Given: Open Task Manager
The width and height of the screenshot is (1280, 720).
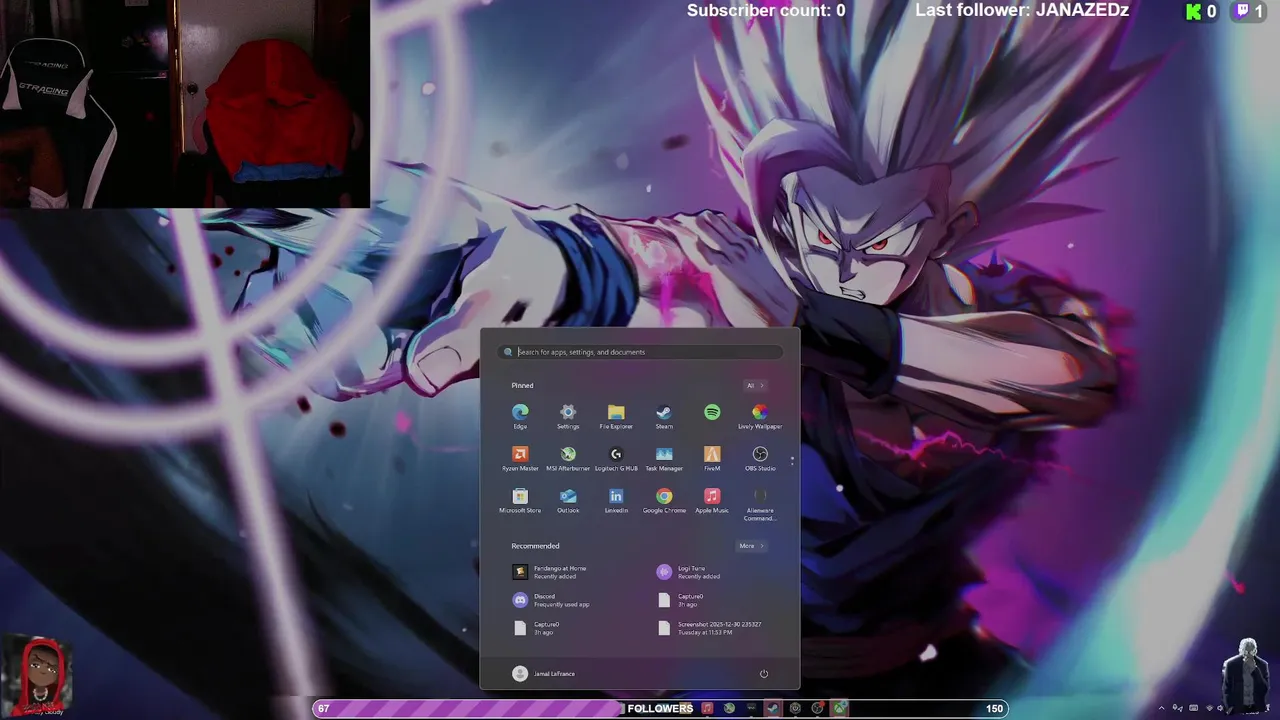Looking at the screenshot, I should point(664,459).
